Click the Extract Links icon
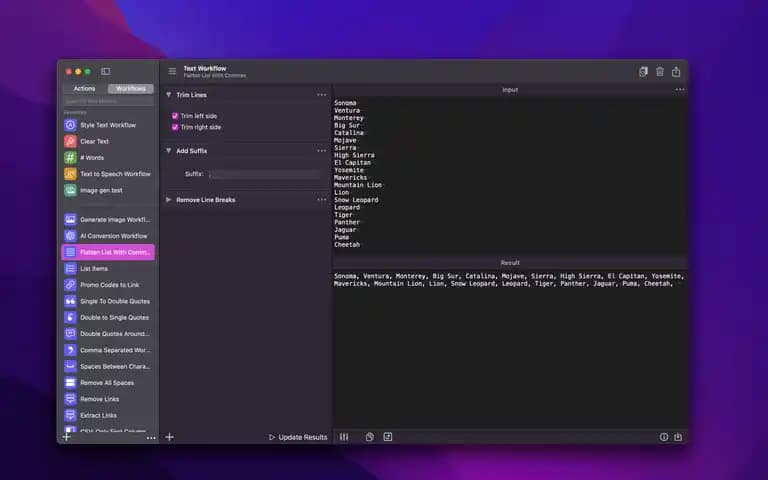 pyautogui.click(x=71, y=415)
